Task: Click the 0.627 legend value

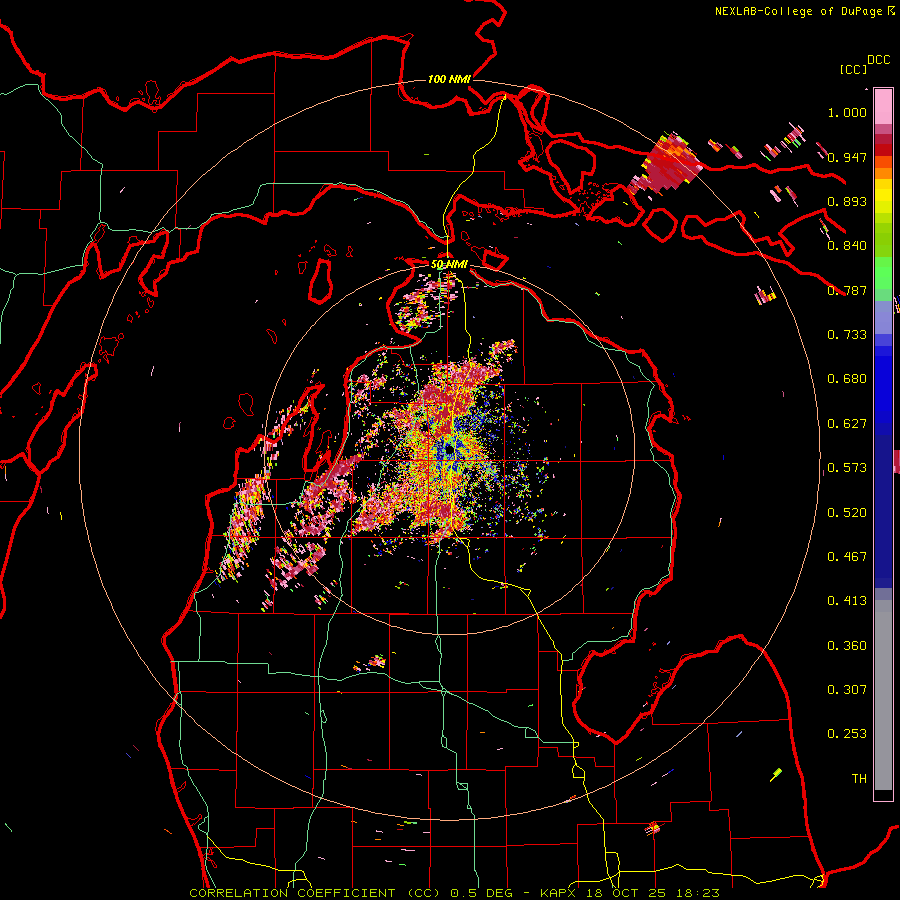Action: (847, 424)
